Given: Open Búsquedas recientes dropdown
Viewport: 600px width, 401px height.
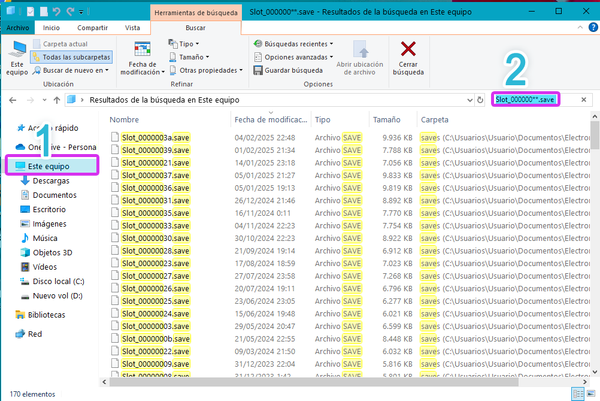Looking at the screenshot, I should click(x=293, y=44).
